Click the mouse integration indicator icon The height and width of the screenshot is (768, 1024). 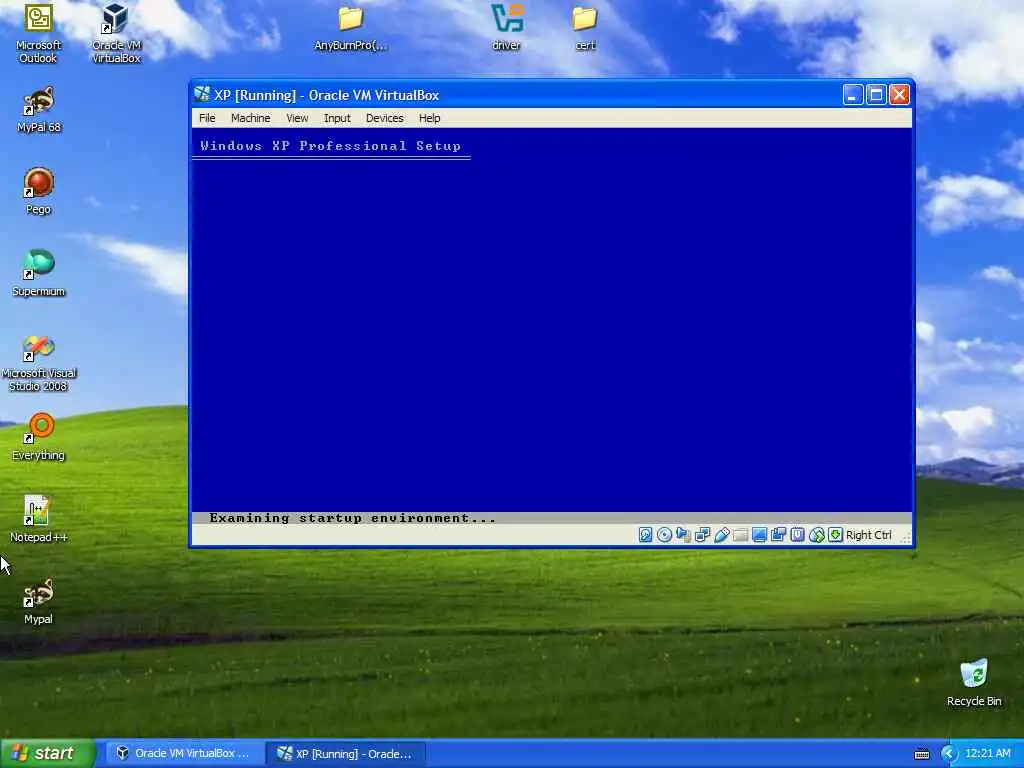816,535
